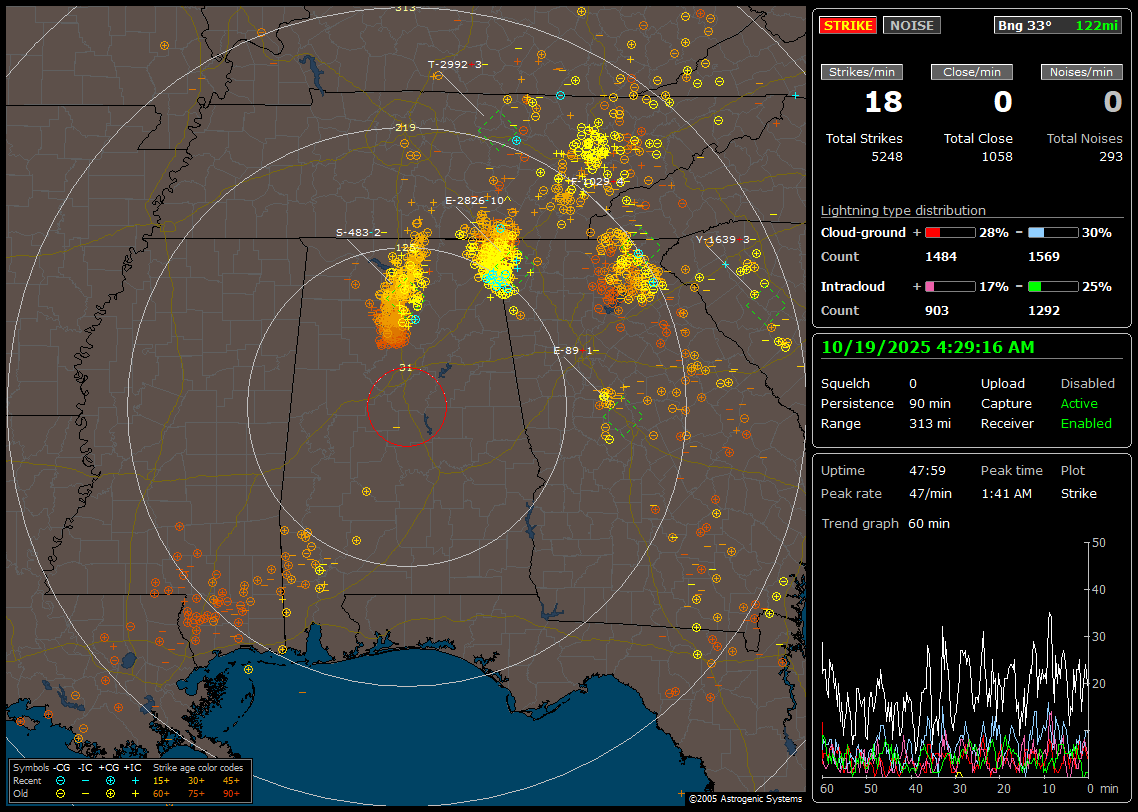Screen dimensions: 1138x812
Task: Toggle the STRIKE indicator
Action: (847, 25)
